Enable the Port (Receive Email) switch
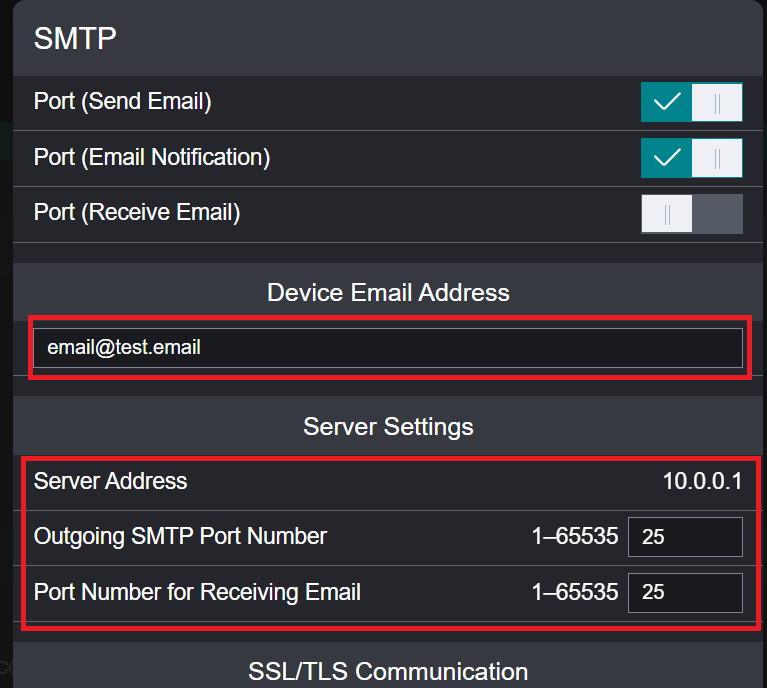This screenshot has width=767, height=688. click(x=691, y=214)
